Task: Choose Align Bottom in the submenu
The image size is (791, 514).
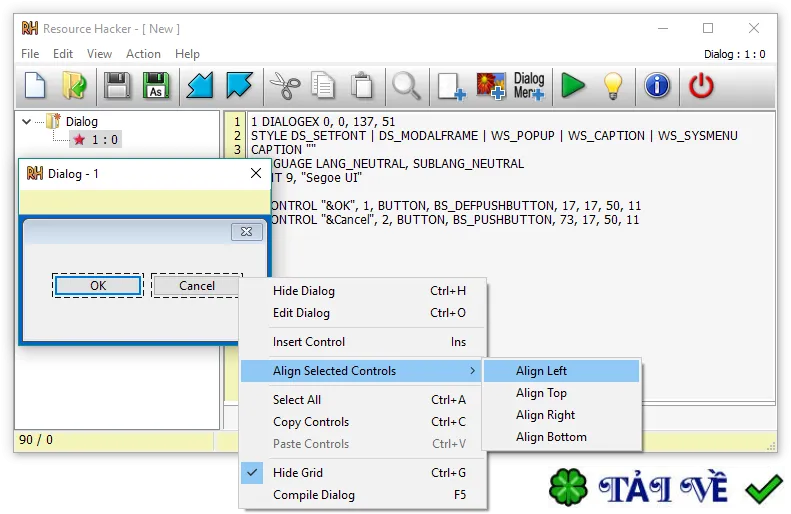Action: click(x=561, y=437)
